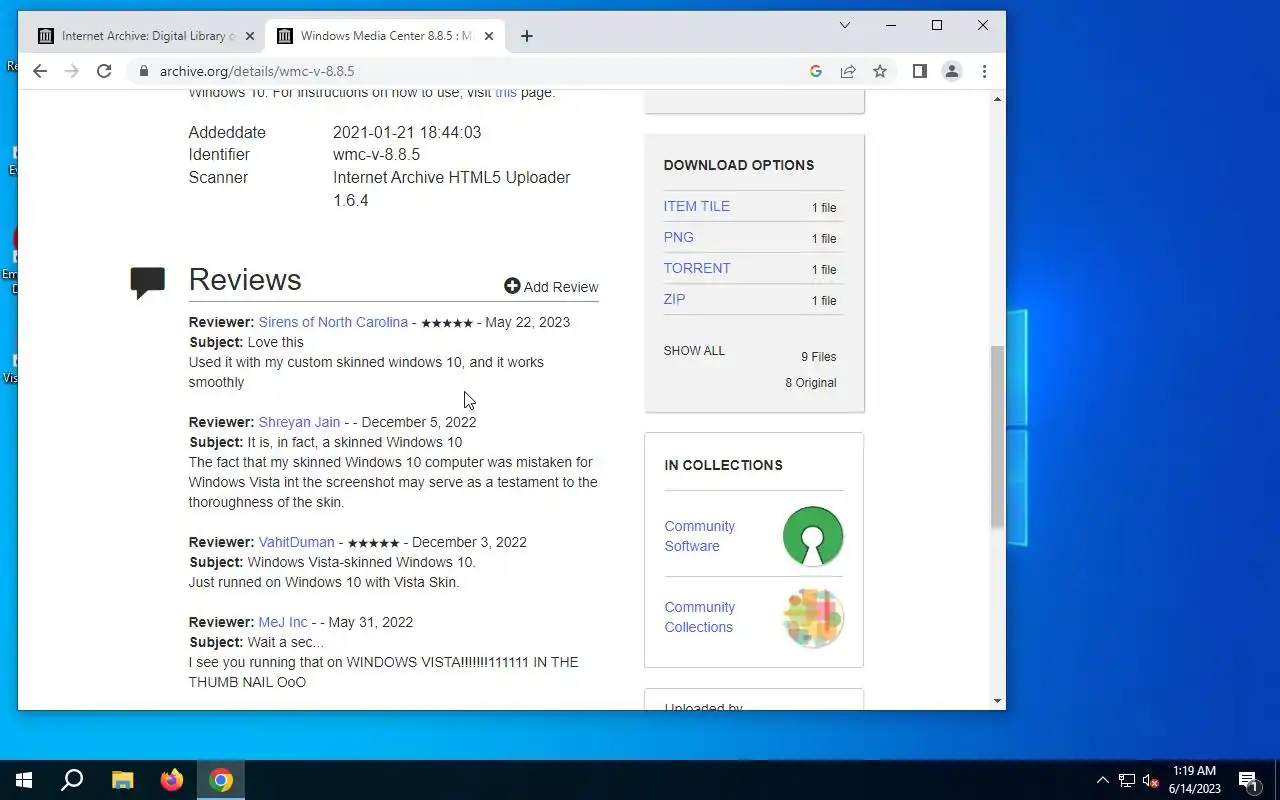Open Community Software collection link
1280x800 pixels.
pos(699,536)
